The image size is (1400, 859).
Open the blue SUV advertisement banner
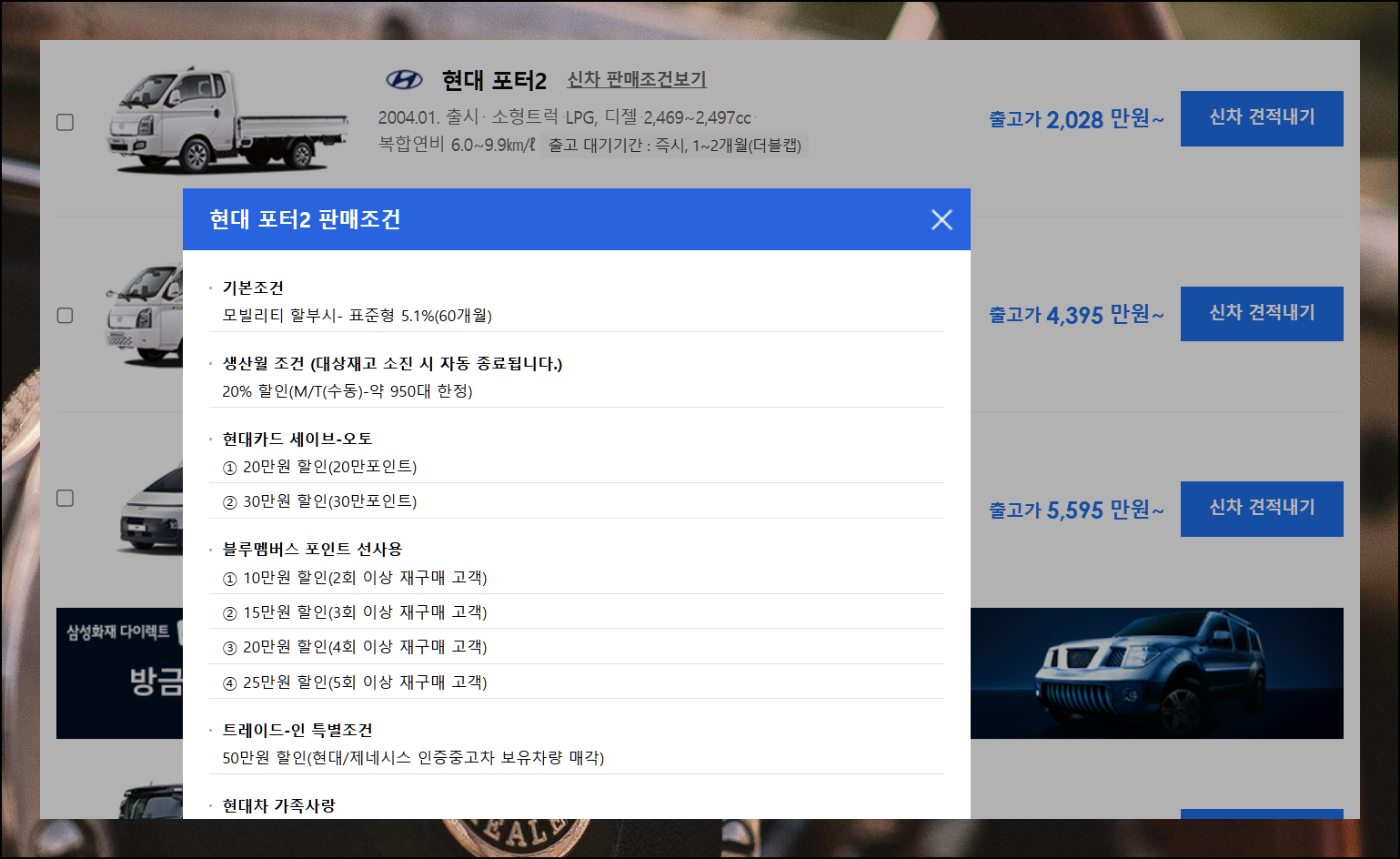[x=1157, y=673]
